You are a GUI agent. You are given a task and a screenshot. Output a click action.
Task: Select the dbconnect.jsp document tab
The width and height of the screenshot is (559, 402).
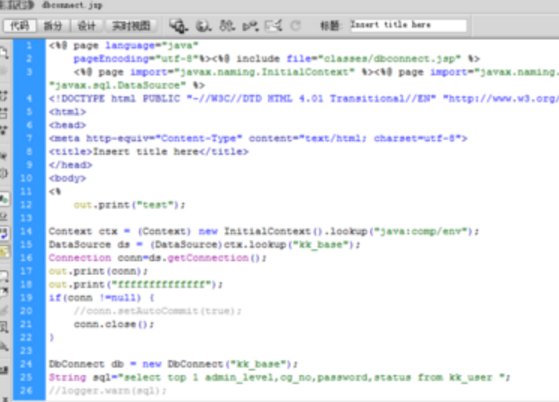(72, 5)
